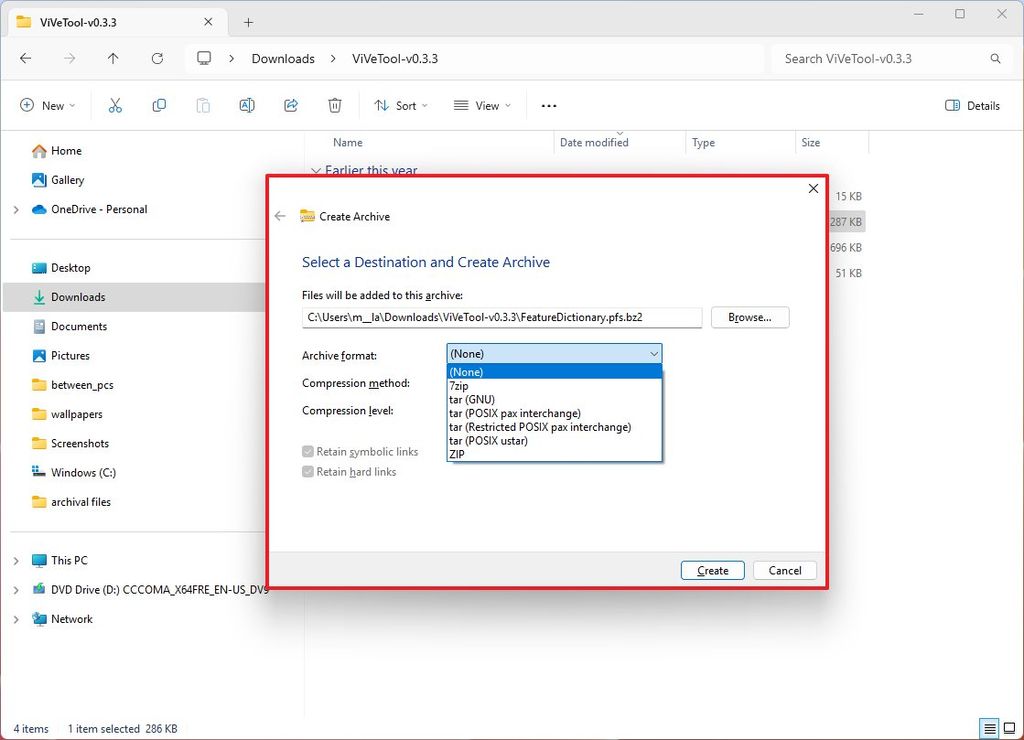Click the Create button
This screenshot has width=1024, height=740.
click(712, 570)
